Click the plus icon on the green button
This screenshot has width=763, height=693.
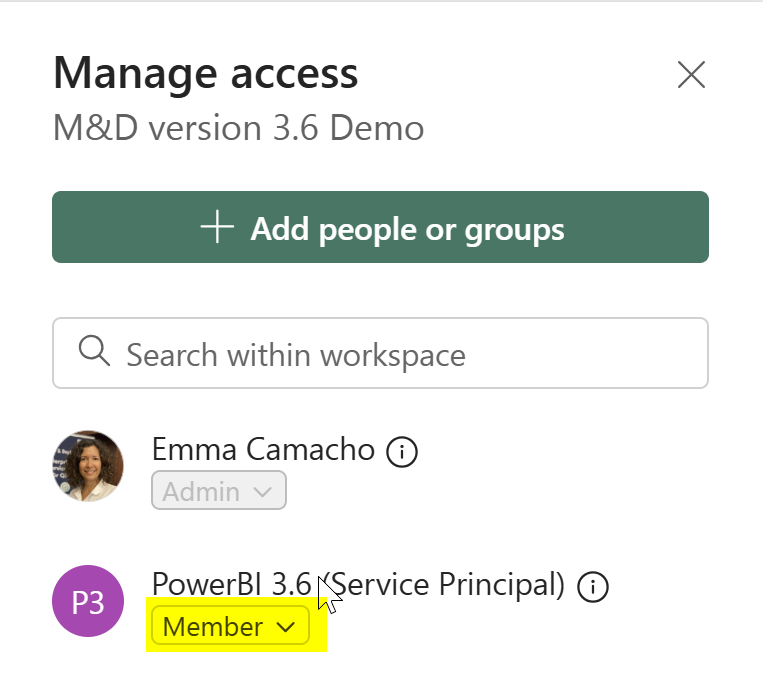217,227
